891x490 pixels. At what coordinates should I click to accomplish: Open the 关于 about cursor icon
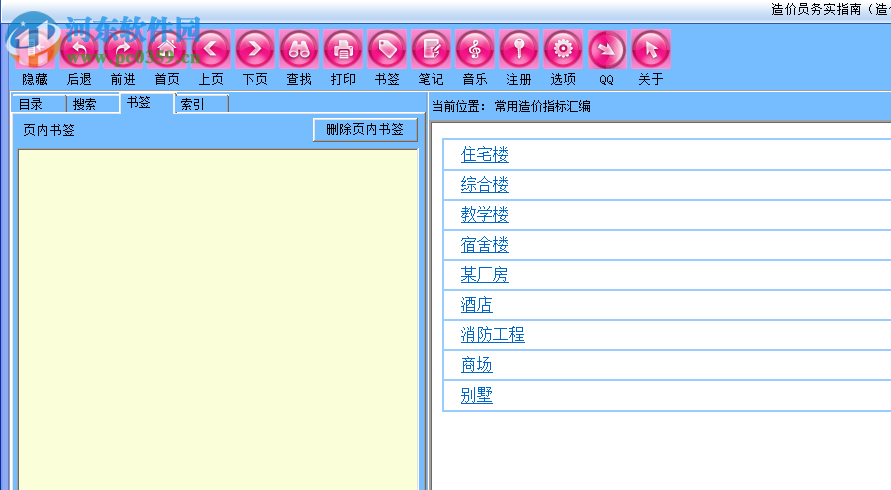651,49
